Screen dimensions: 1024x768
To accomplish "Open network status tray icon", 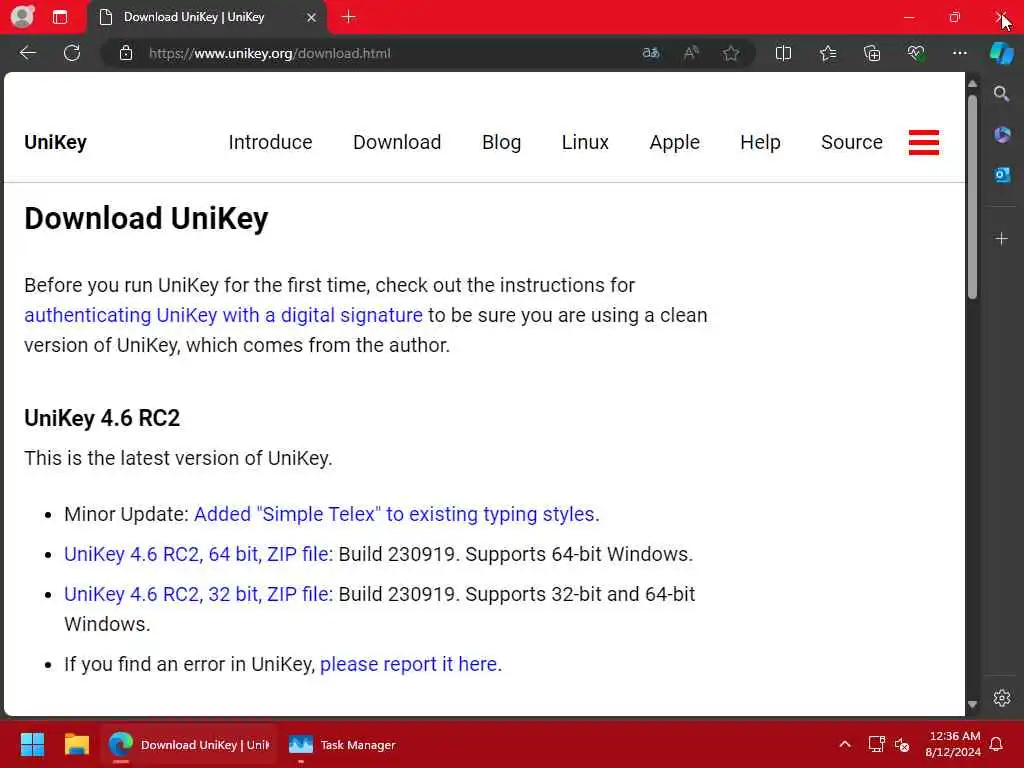I will click(876, 744).
